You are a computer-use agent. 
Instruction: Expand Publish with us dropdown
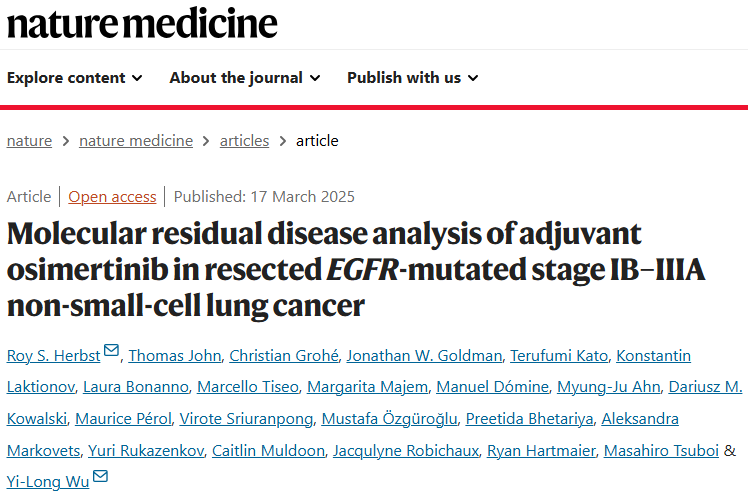(x=413, y=78)
